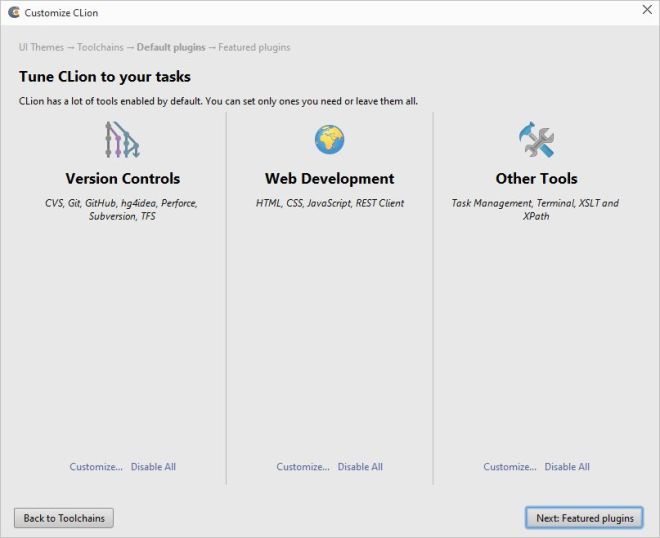Select UI Themes in the wizard breadcrumb
Screen dimensions: 660x538
[41, 48]
